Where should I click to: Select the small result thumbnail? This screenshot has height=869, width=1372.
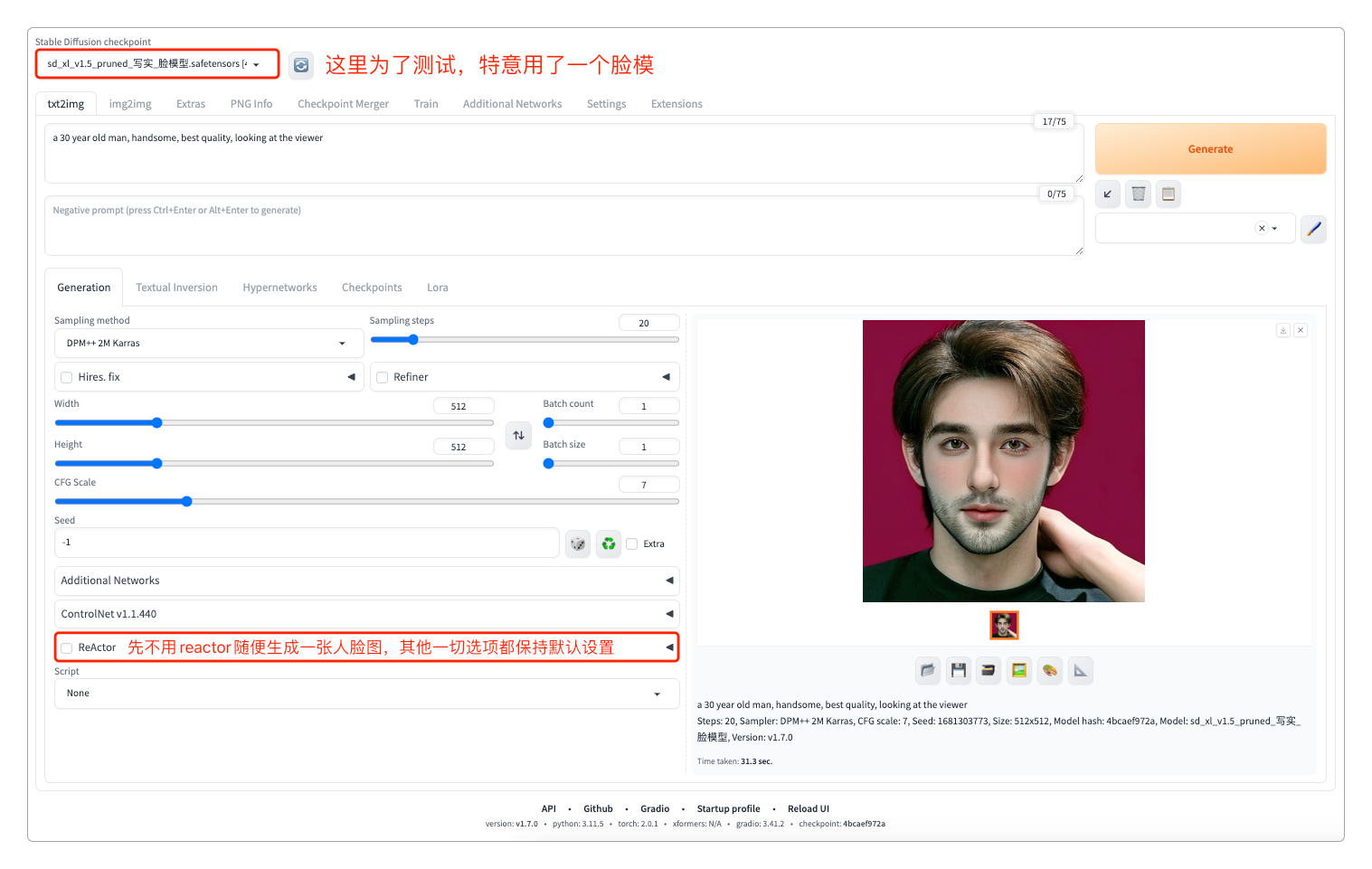(x=1004, y=625)
